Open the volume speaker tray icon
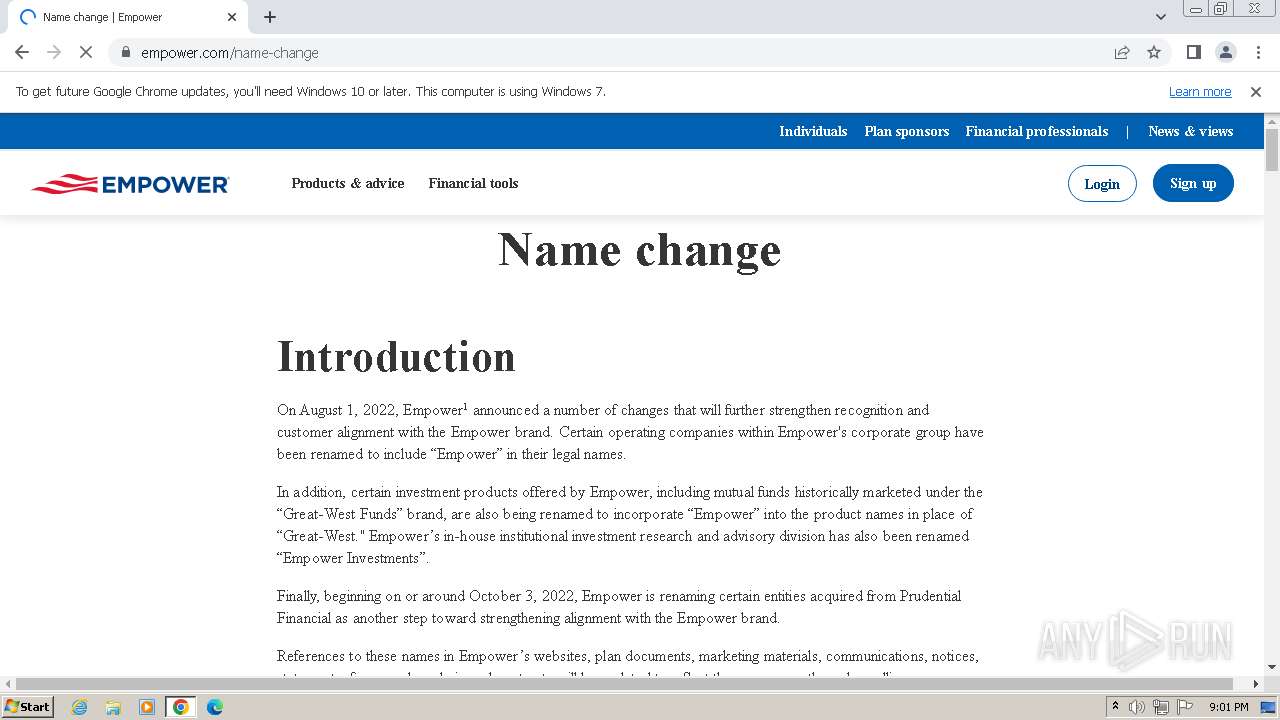This screenshot has height=720, width=1280. pos(1137,707)
